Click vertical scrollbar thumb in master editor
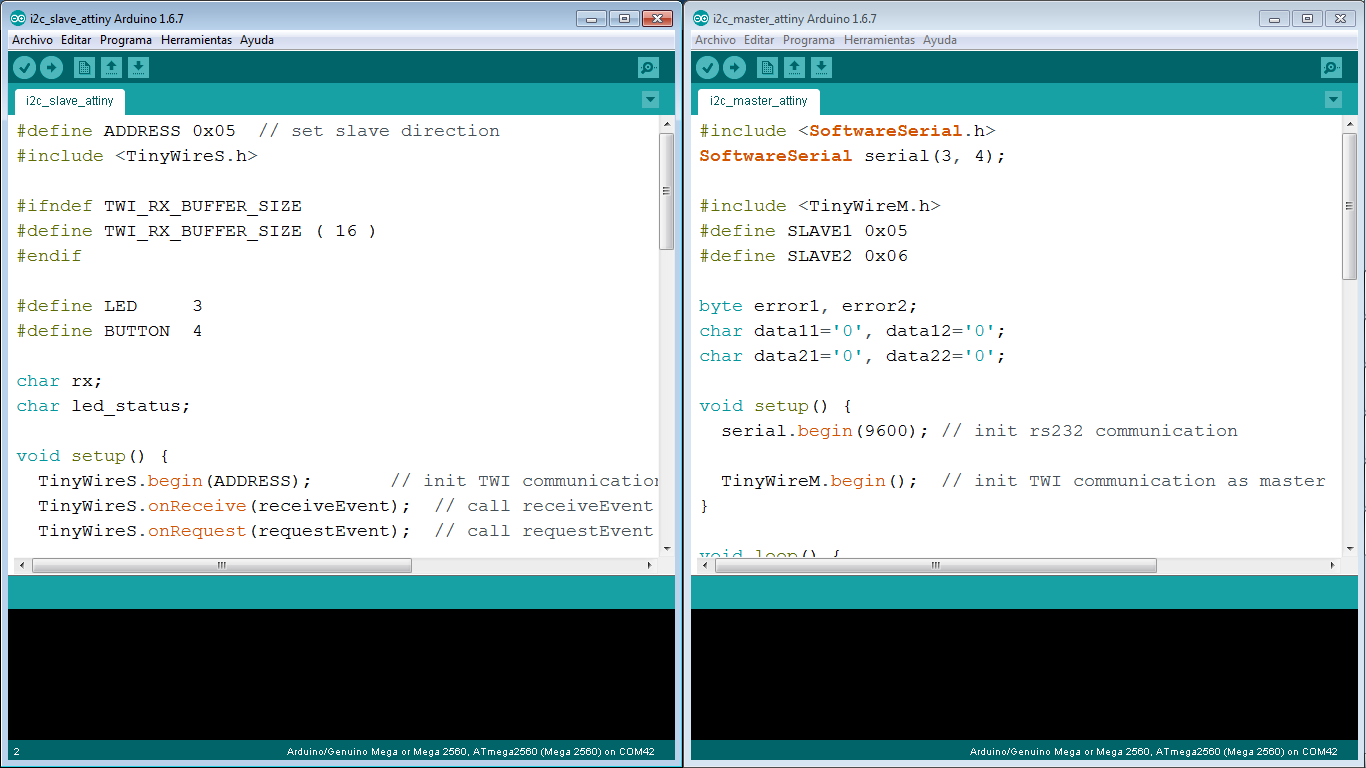Viewport: 1366px width, 768px height. pyautogui.click(x=1350, y=205)
